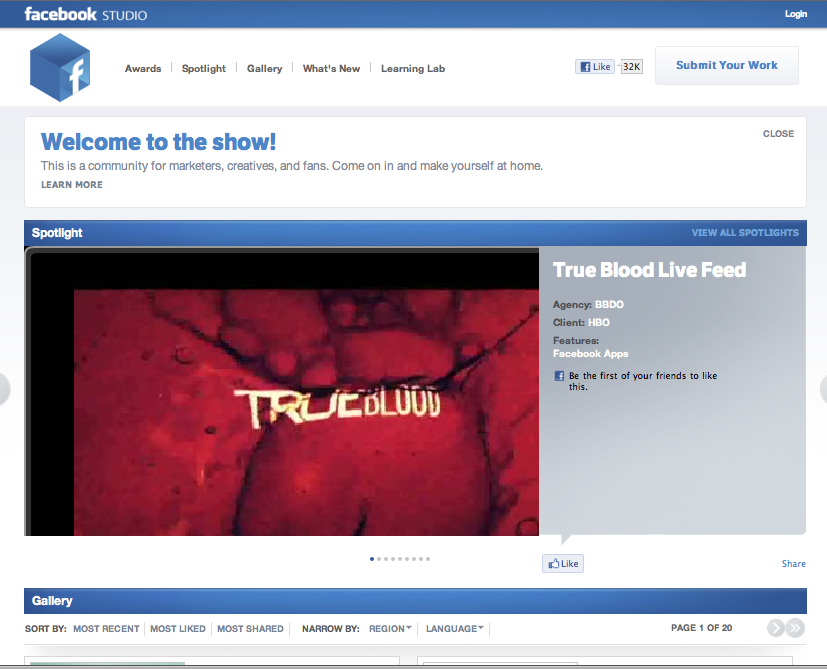The height and width of the screenshot is (669, 827).
Task: Sort gallery by Most Recent
Action: point(106,628)
